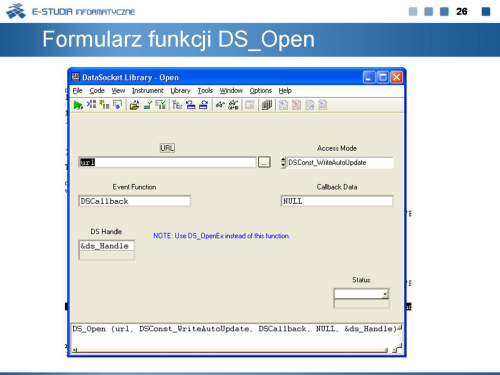Image resolution: width=500 pixels, height=375 pixels.
Task: Click the green Run function panel icon
Action: (x=78, y=105)
